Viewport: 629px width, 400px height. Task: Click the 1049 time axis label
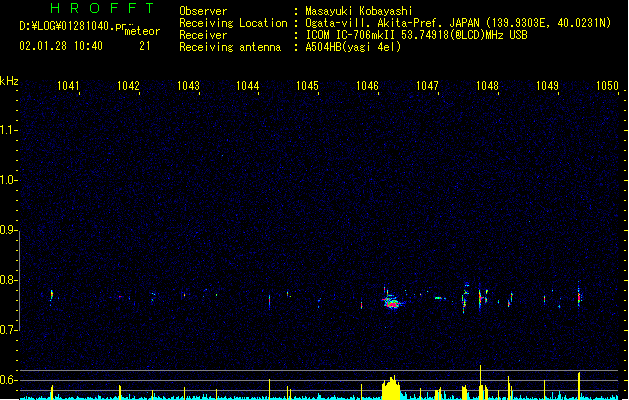547,86
